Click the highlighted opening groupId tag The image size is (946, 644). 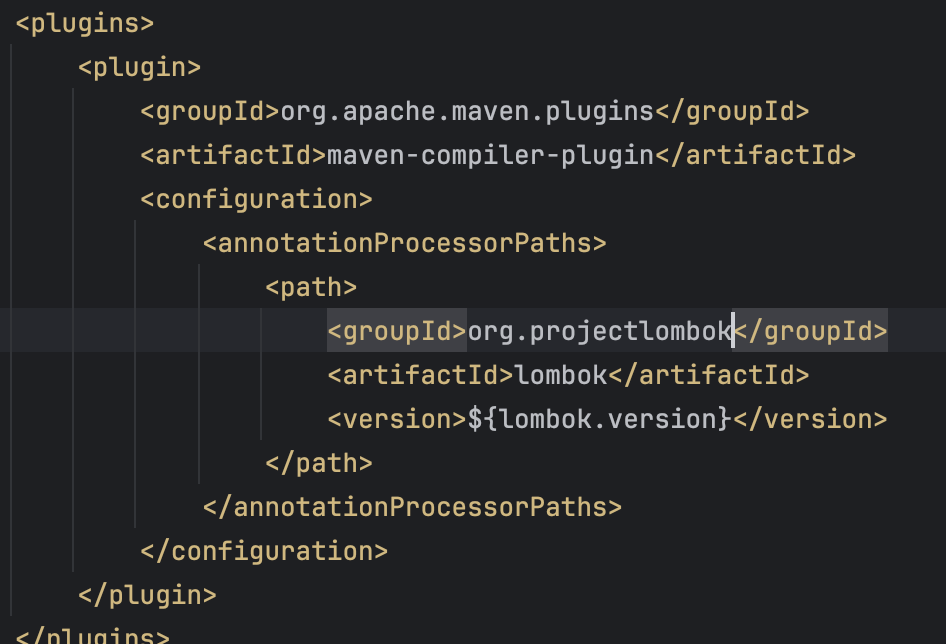click(397, 331)
